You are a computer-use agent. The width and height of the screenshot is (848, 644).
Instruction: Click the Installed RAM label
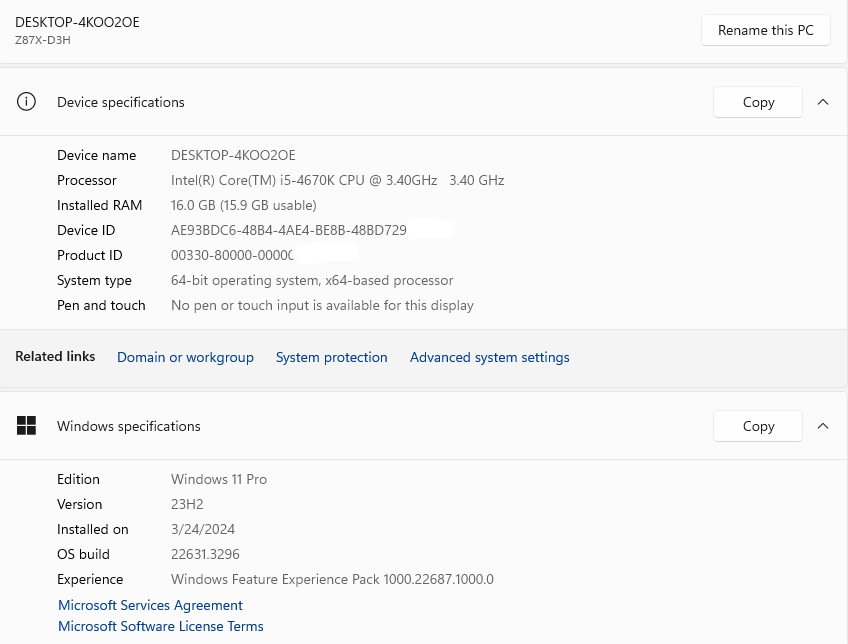[x=100, y=205]
